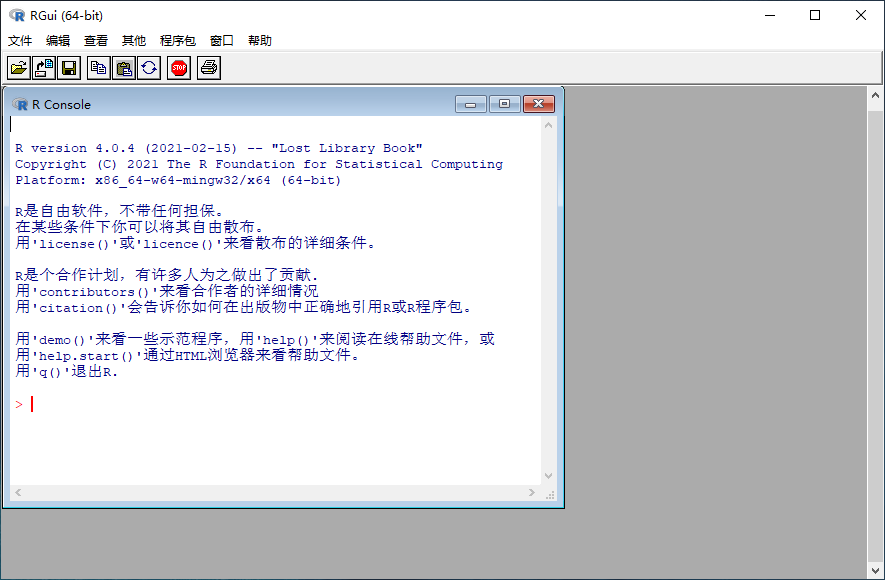Click the Copy and paste toolbar icon
Viewport: 885px width, 580px height.
pyautogui.click(x=149, y=68)
